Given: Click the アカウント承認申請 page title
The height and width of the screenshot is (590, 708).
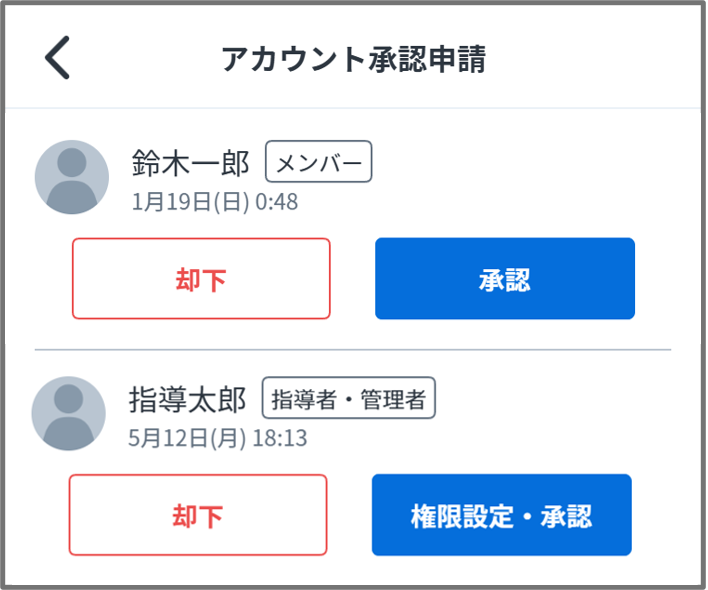Looking at the screenshot, I should (x=353, y=59).
